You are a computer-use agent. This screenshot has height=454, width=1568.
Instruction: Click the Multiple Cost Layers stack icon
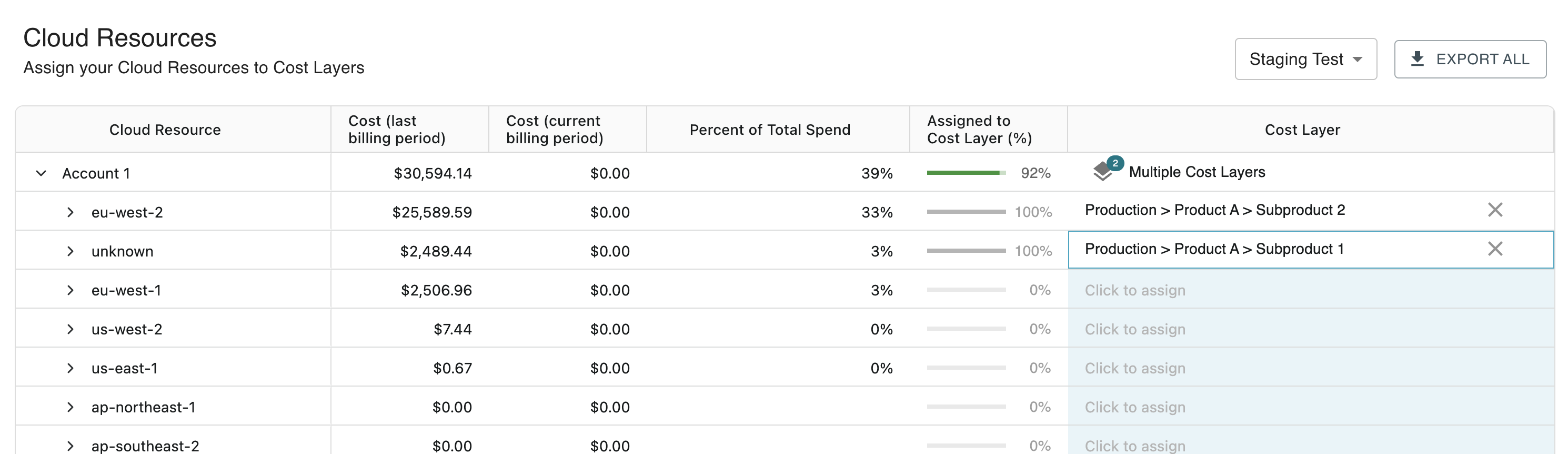coord(1103,172)
